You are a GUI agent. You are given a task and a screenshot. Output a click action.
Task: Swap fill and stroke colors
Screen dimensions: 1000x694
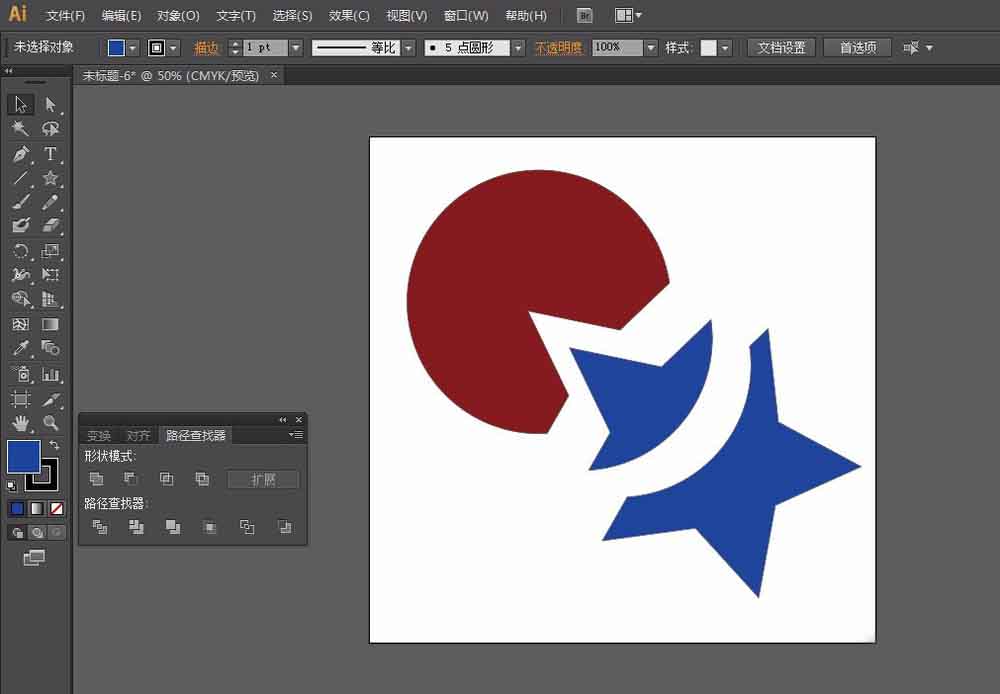pos(54,445)
